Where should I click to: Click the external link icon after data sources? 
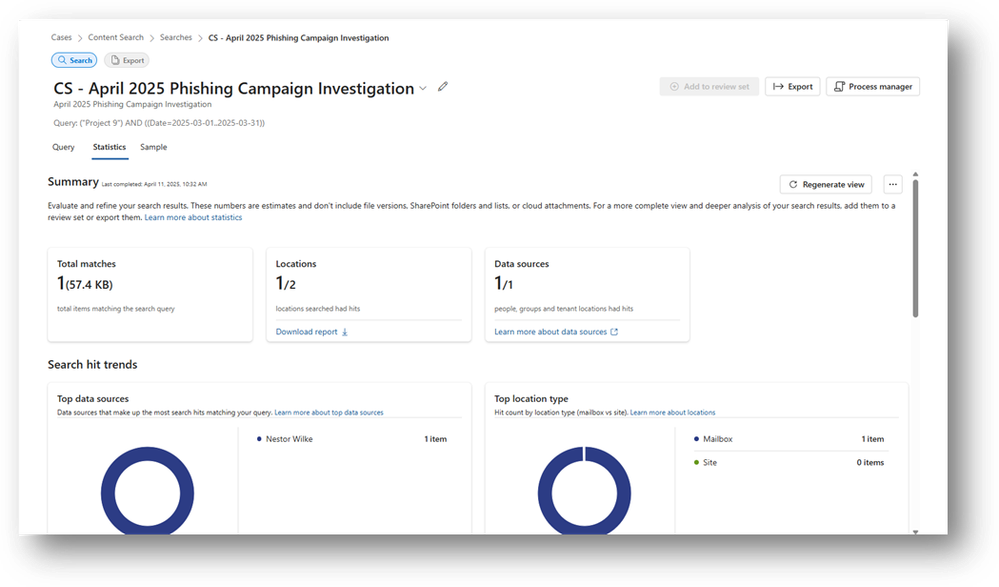click(x=614, y=332)
